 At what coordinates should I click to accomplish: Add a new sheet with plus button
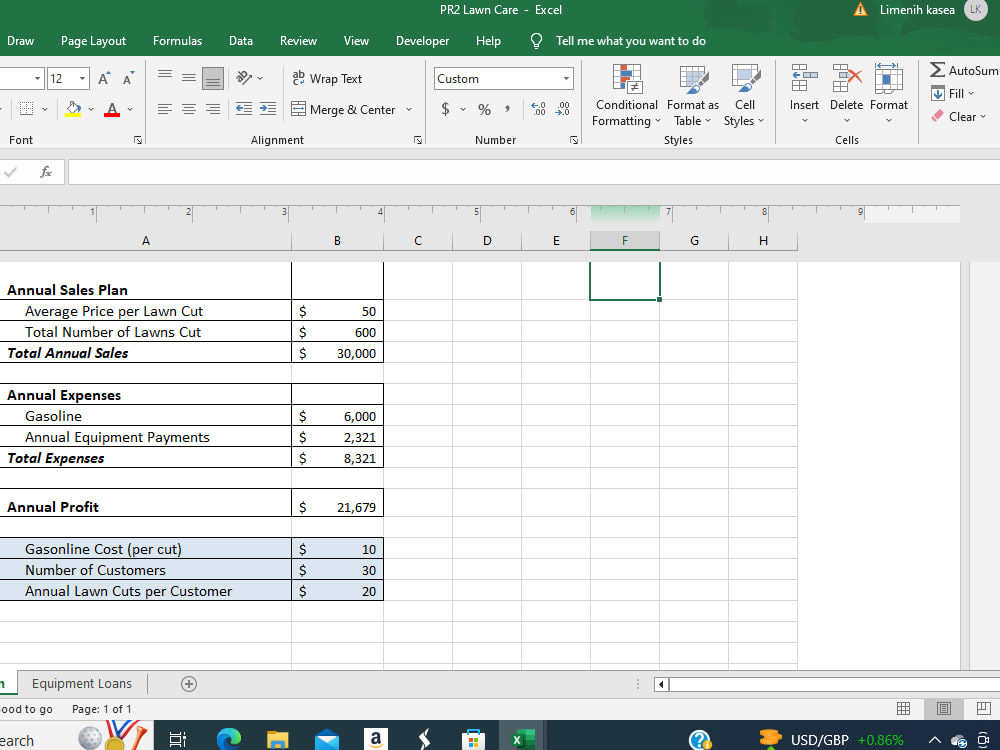tap(189, 684)
